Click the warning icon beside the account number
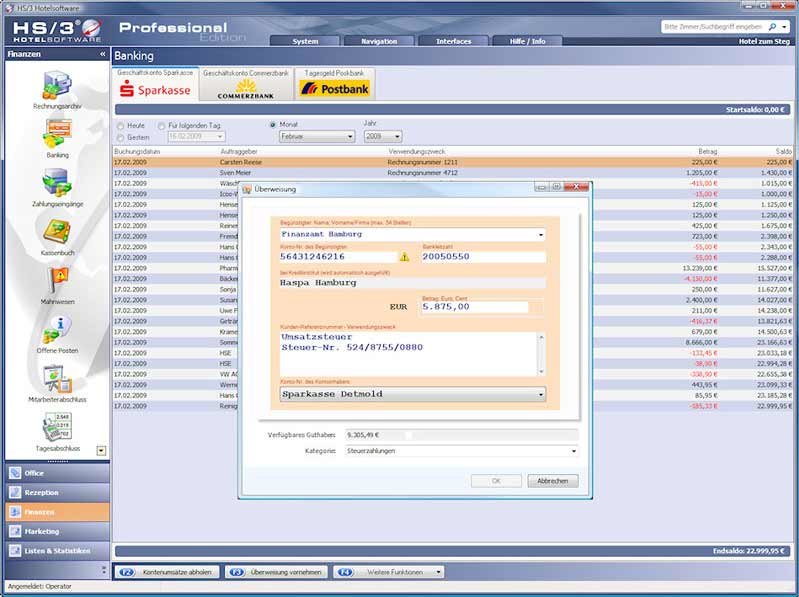Screen dimensions: 799x597 coord(405,257)
